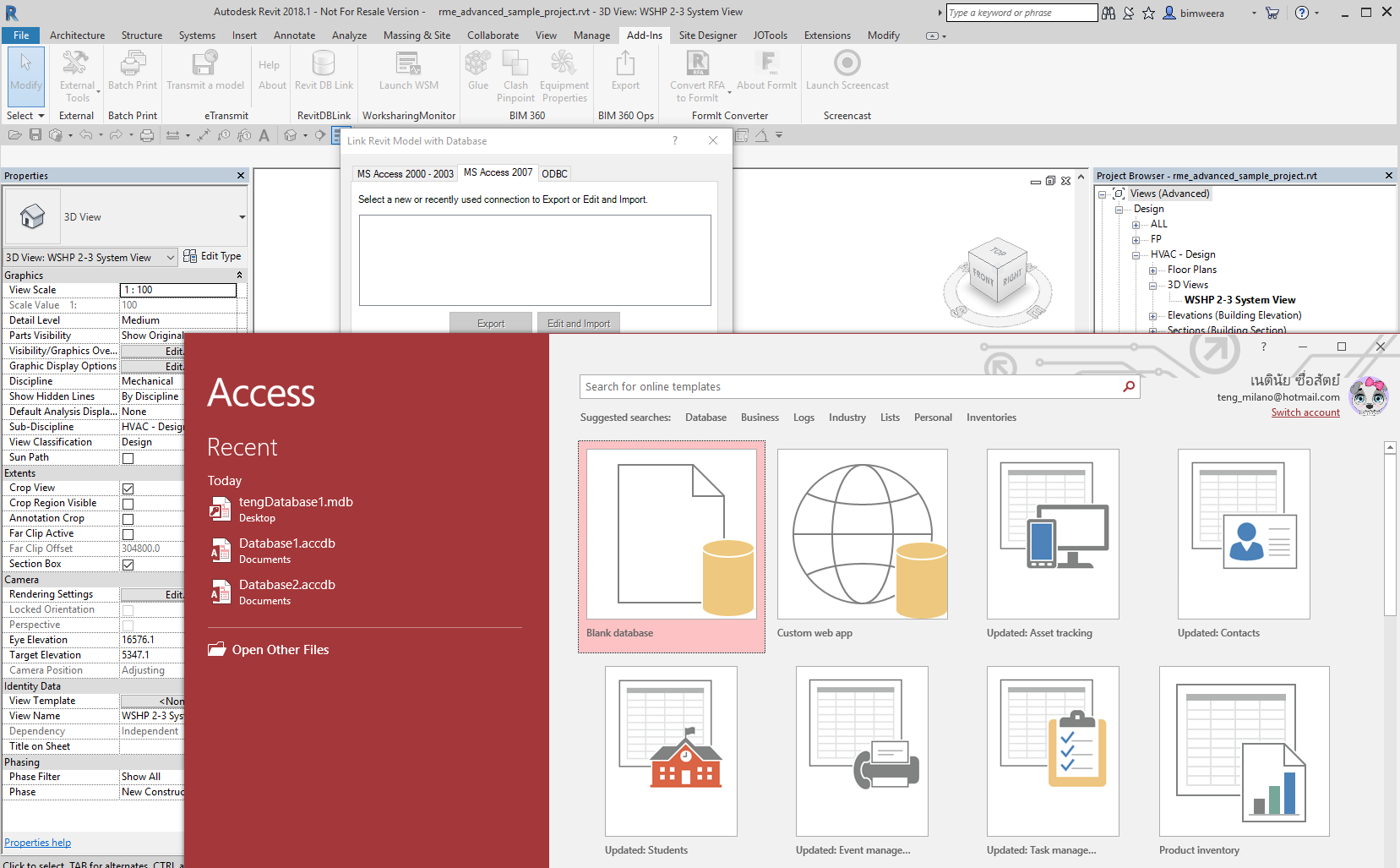Launch Batch Print add-in
1400x868 pixels.
133,71
